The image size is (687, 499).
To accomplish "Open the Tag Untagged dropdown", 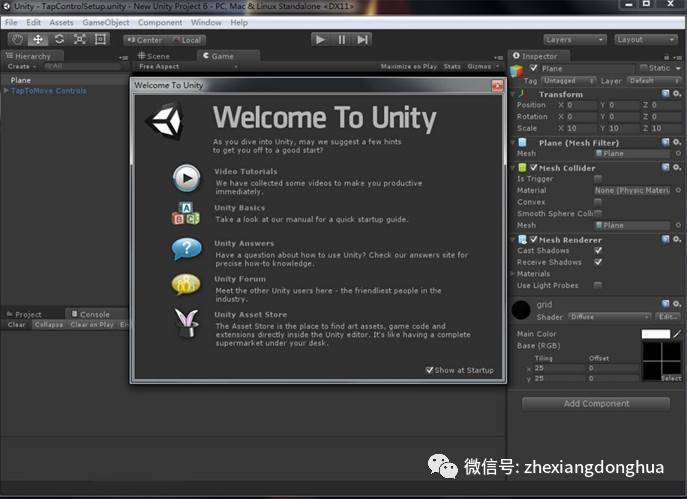I will pos(569,81).
